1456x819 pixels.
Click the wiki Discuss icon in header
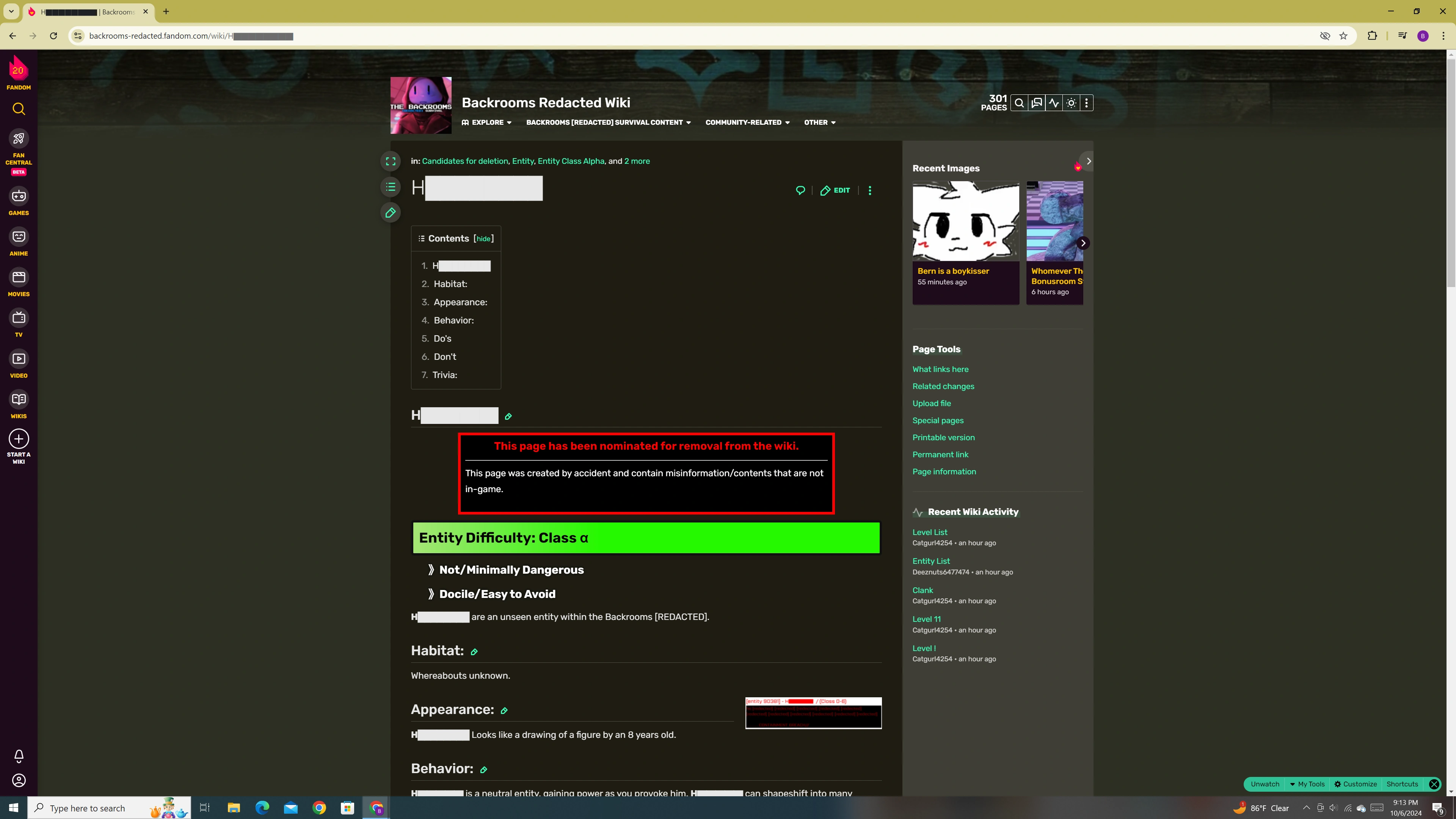coord(1037,103)
